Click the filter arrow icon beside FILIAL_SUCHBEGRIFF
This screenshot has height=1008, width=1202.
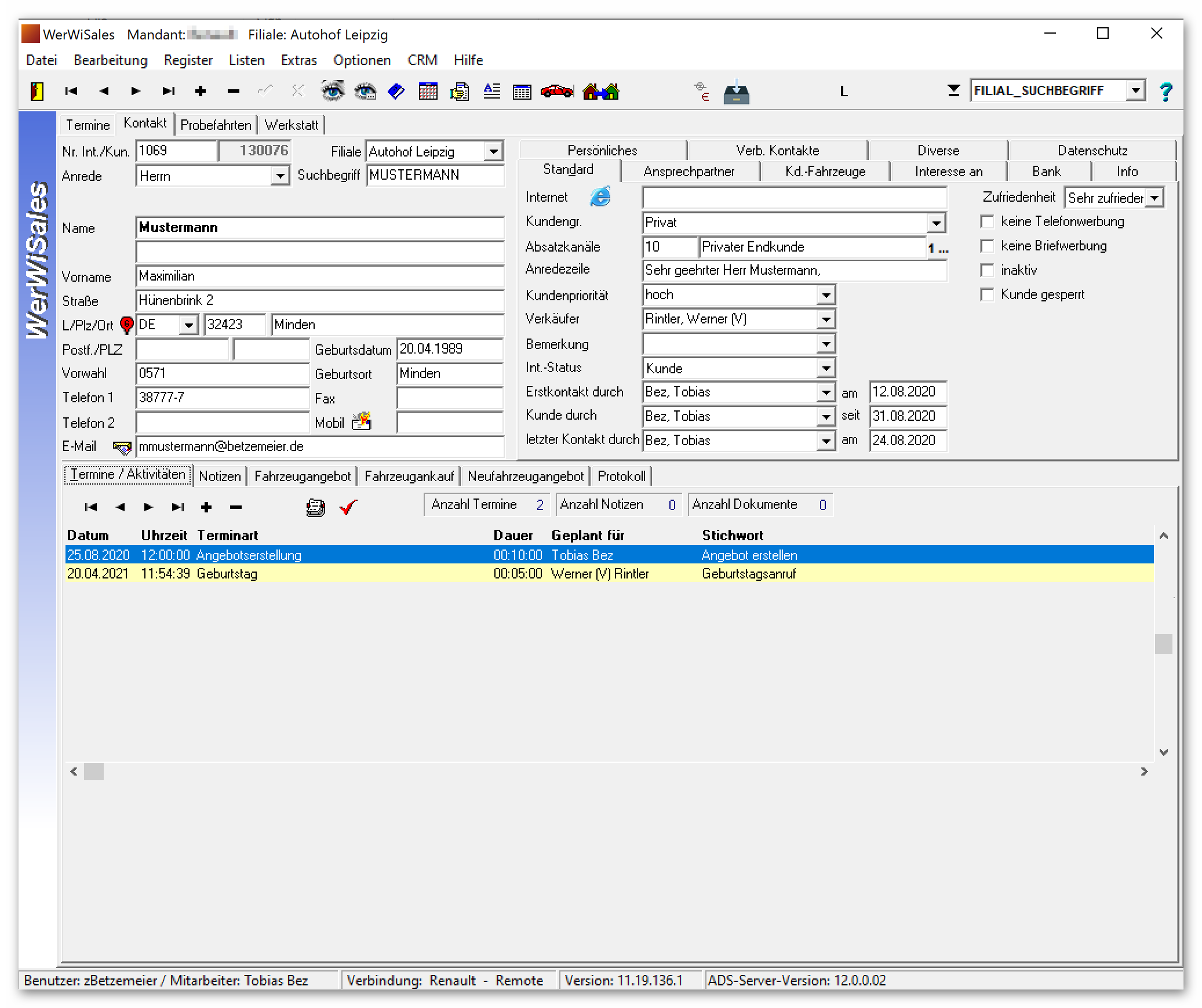(953, 90)
